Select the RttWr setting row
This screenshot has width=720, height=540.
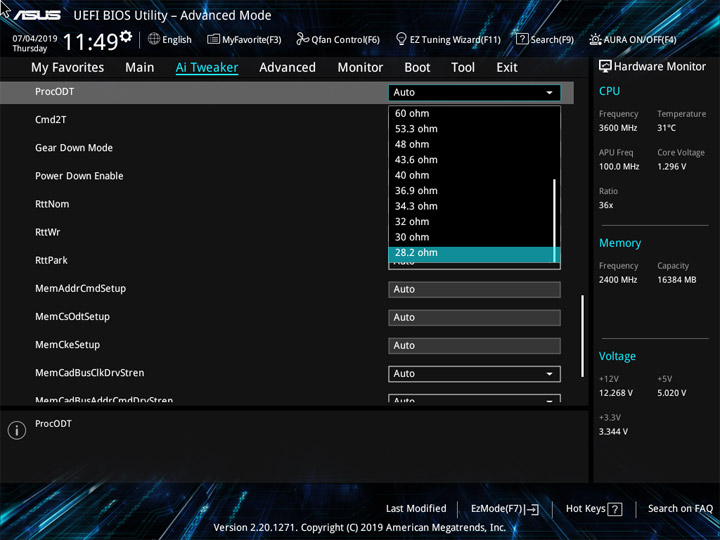click(48, 232)
